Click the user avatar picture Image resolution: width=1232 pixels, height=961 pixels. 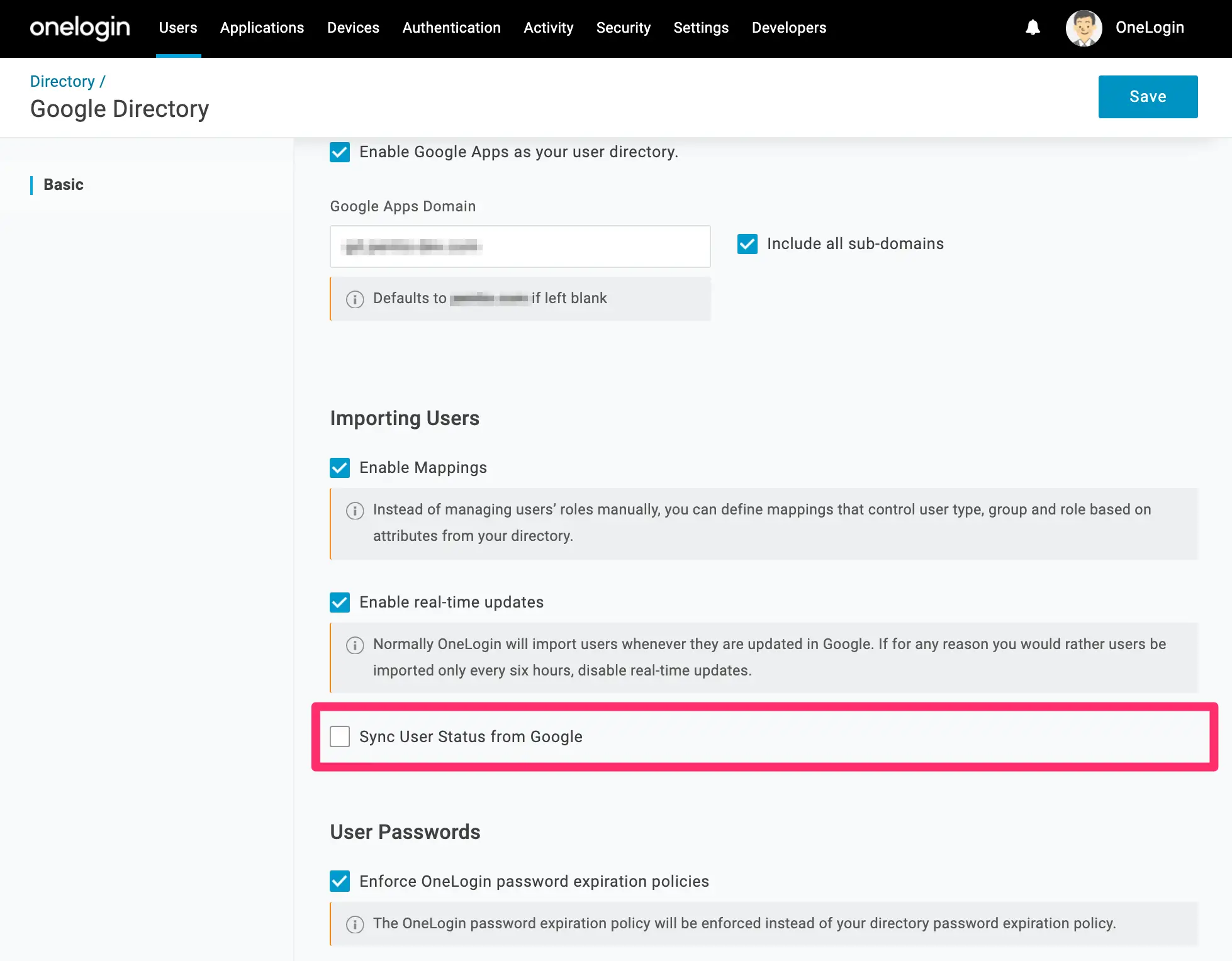1084,28
